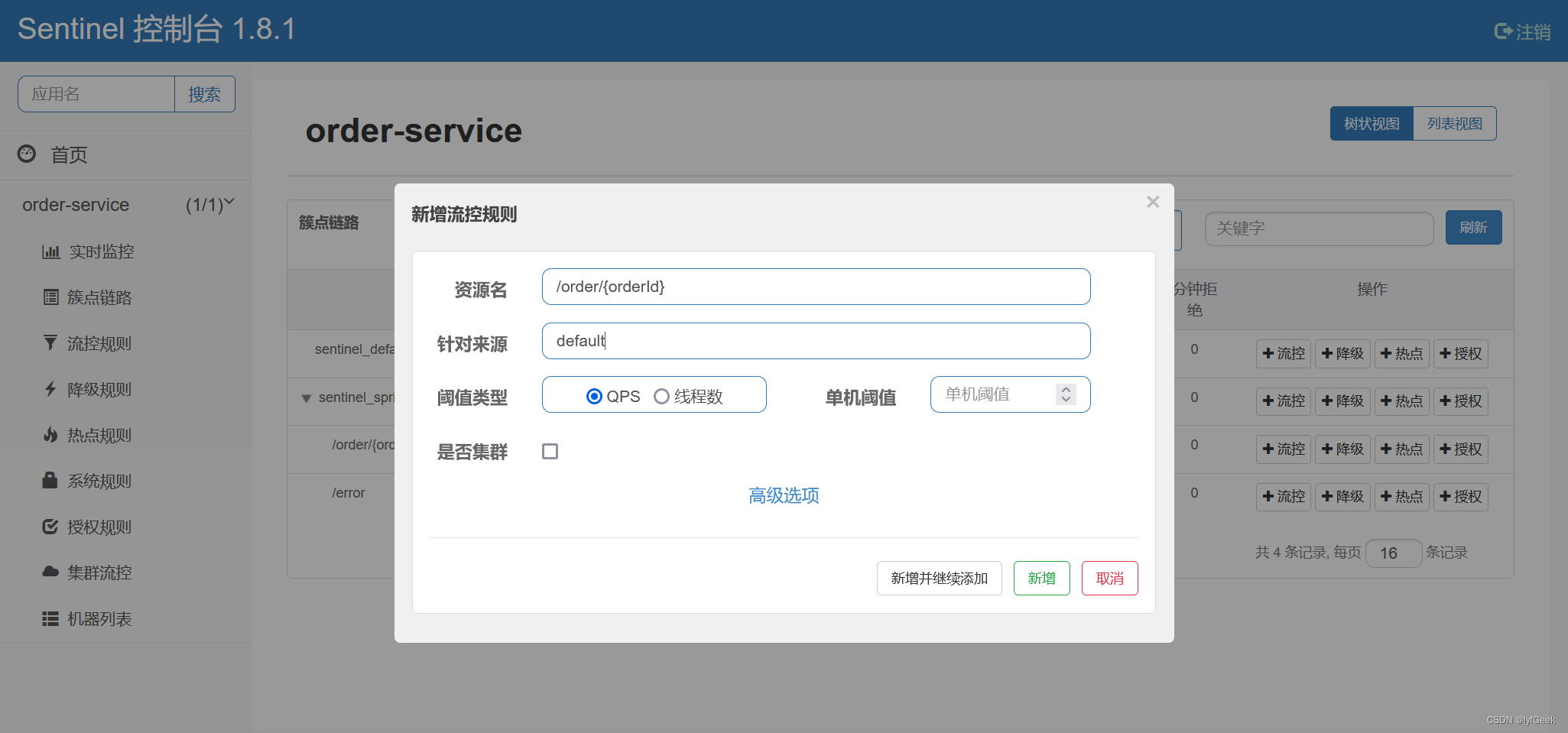Open 系统规则 menu item
The height and width of the screenshot is (733, 1568).
[99, 481]
